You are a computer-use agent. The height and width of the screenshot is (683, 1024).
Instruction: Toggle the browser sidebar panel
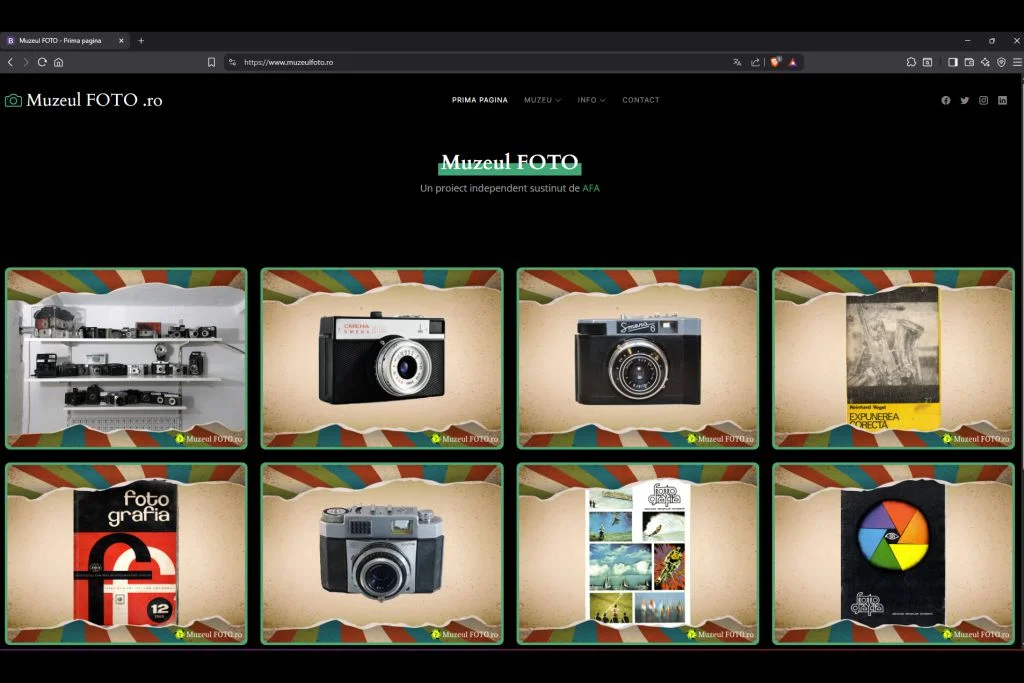(x=952, y=62)
